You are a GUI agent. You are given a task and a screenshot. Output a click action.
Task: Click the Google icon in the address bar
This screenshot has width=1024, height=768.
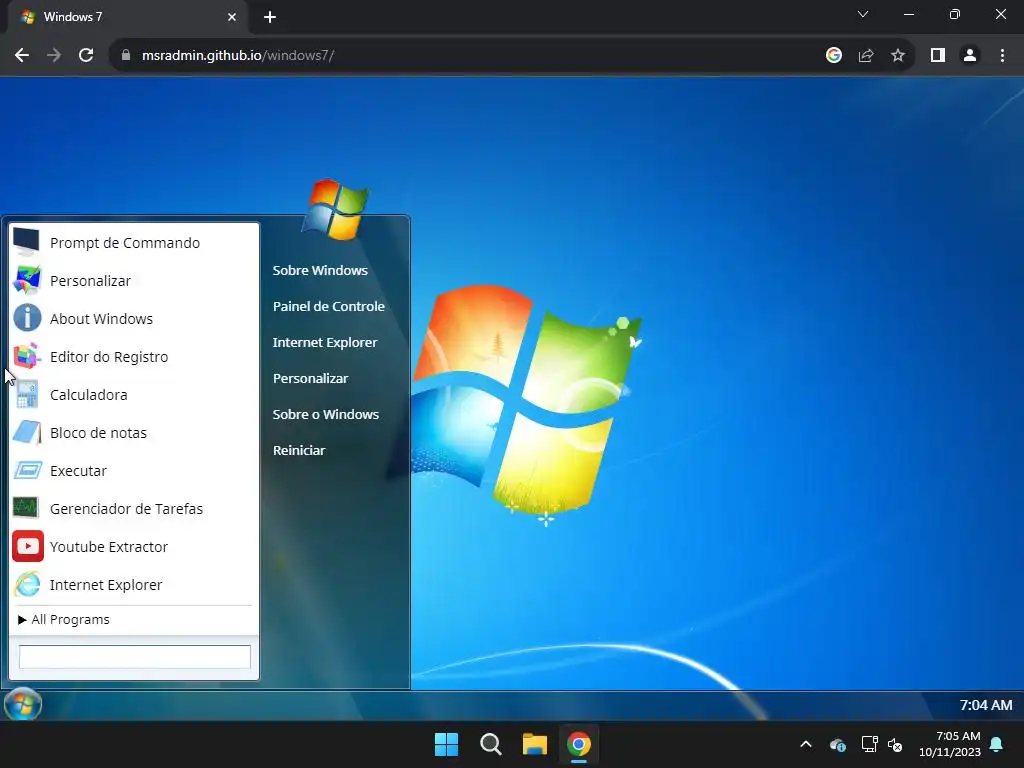click(834, 56)
